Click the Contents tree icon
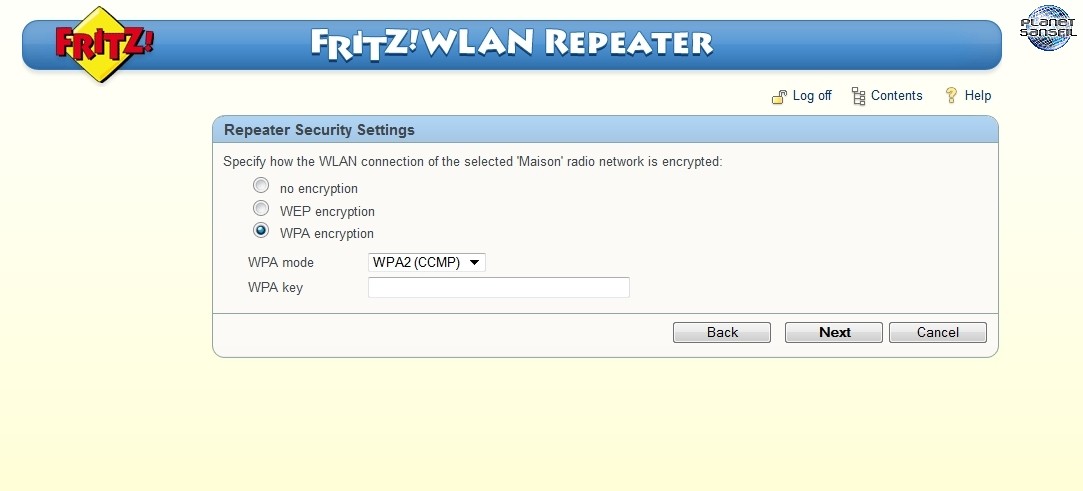The height and width of the screenshot is (491, 1083). tap(859, 96)
